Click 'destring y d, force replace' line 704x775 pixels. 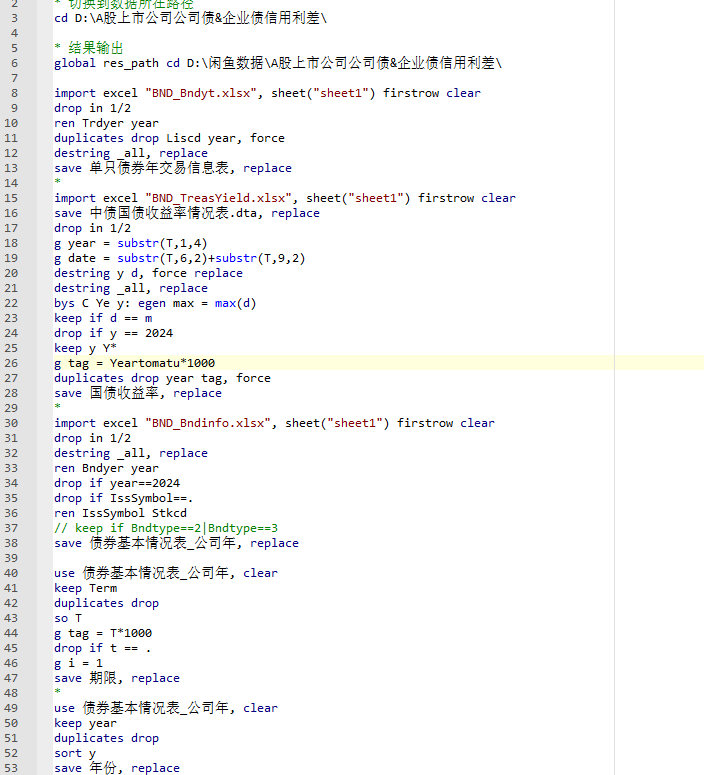(148, 273)
